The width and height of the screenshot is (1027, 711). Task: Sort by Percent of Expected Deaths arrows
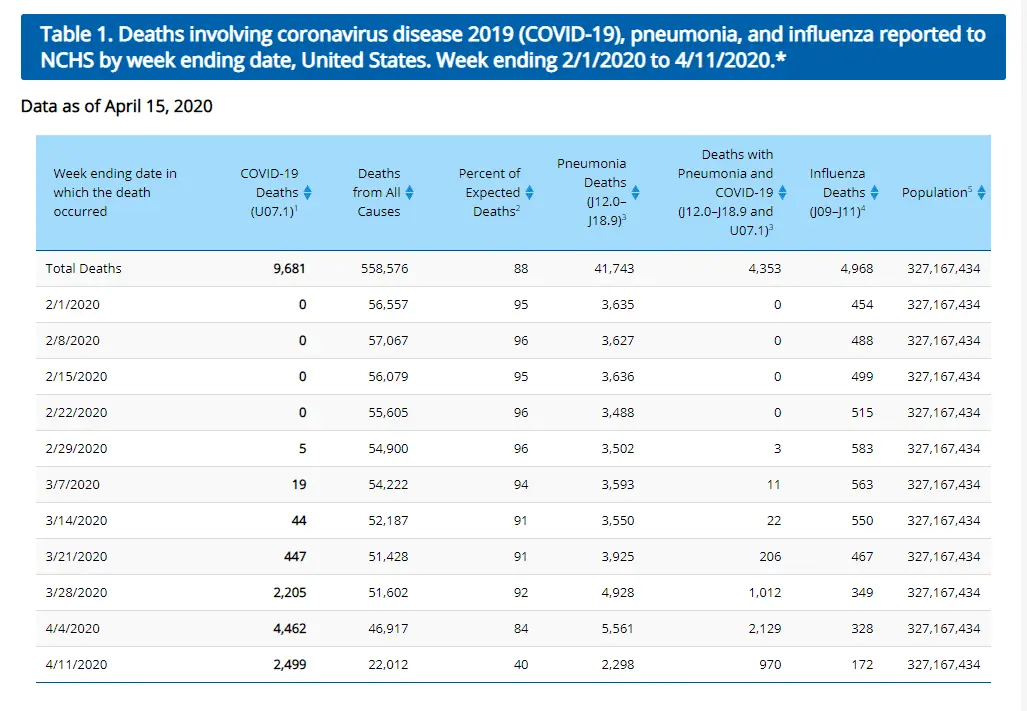[529, 192]
